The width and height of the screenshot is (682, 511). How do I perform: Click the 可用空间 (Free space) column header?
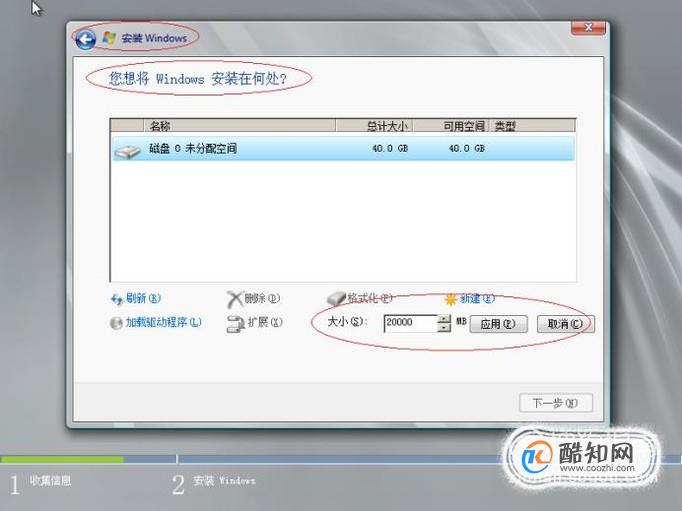point(451,126)
